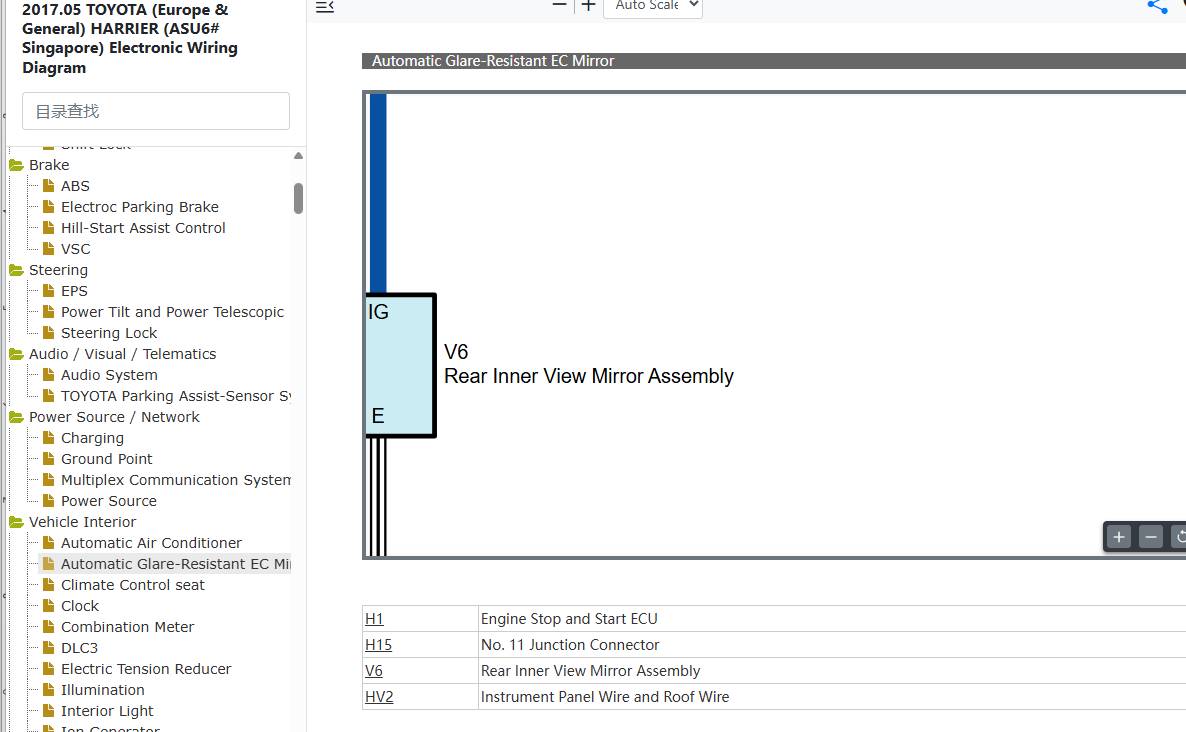Open Audio System diagram
1186x732 pixels.
(x=109, y=375)
